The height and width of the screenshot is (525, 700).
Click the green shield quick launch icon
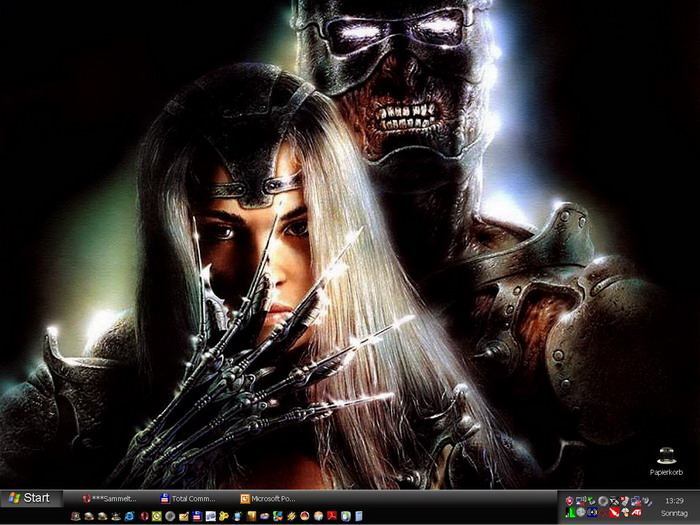(x=346, y=517)
